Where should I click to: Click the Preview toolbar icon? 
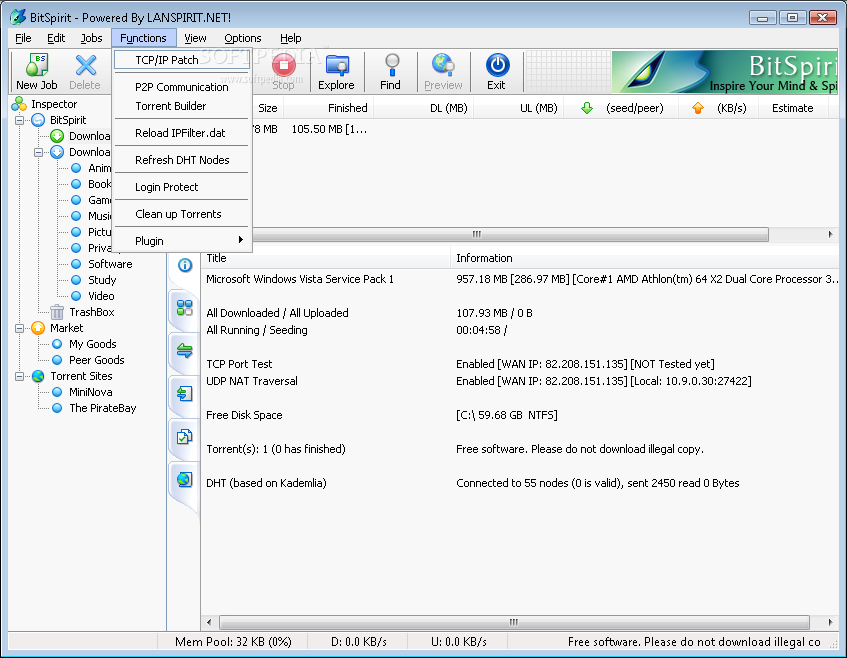tap(442, 65)
